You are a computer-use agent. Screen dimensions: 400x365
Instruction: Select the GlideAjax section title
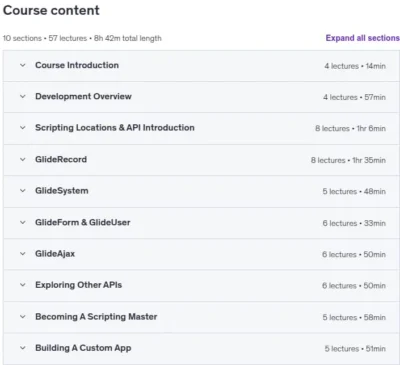coord(55,254)
